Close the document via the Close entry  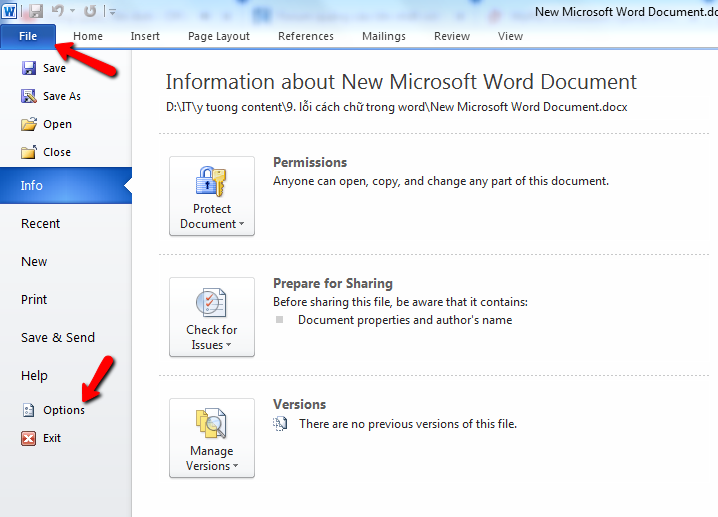(56, 152)
